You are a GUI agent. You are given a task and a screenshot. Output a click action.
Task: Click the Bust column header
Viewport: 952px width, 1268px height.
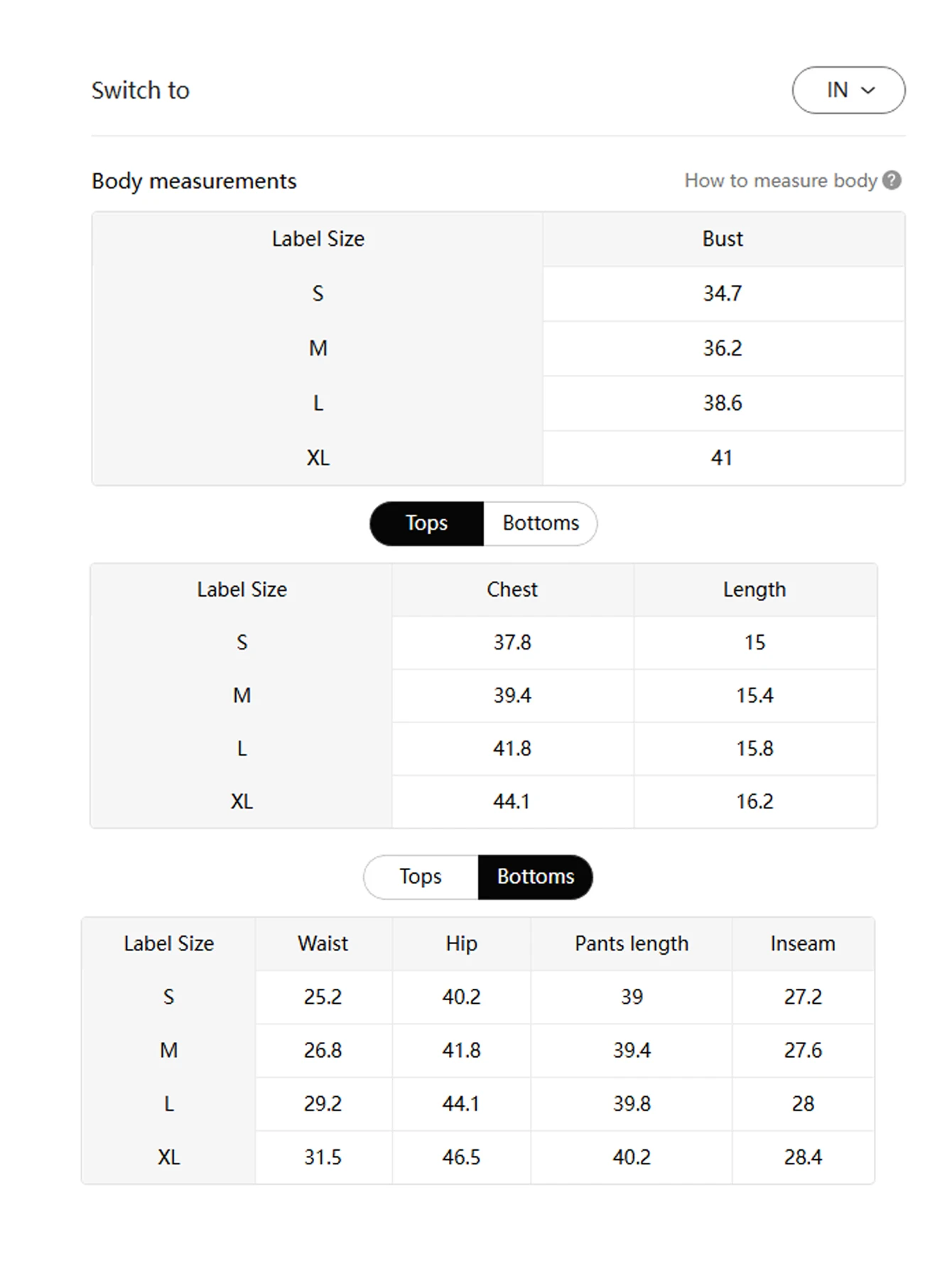[x=723, y=239]
